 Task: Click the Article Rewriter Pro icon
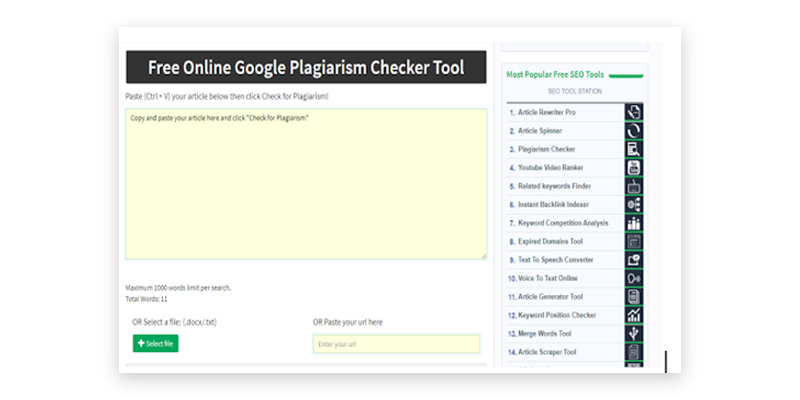click(x=634, y=112)
